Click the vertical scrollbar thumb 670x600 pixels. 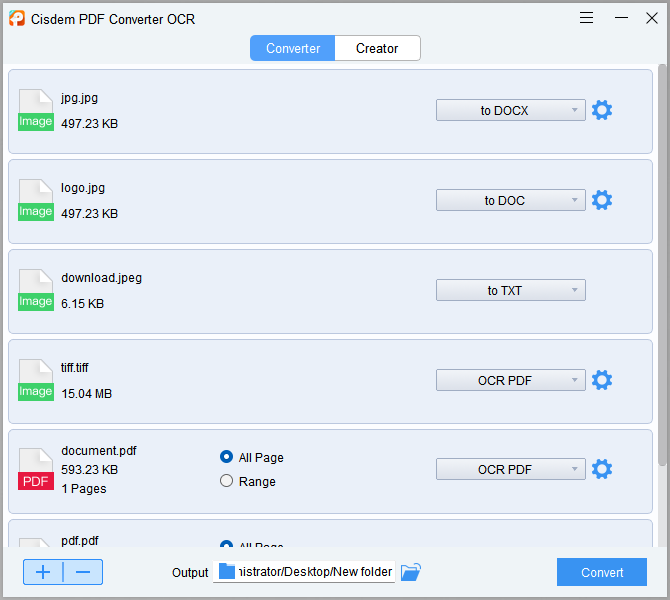pyautogui.click(x=662, y=265)
